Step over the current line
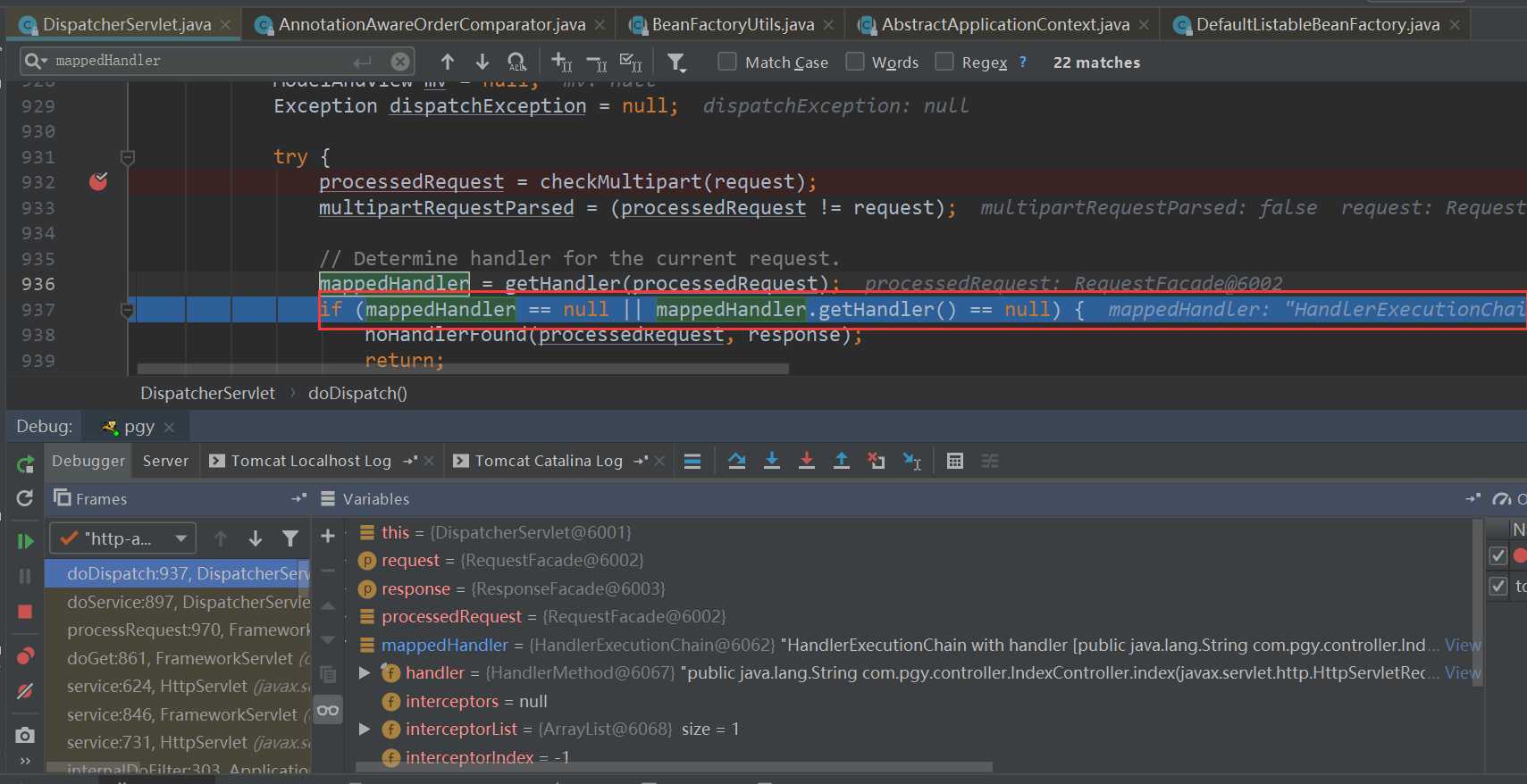This screenshot has height=784, width=1527. pos(736,461)
